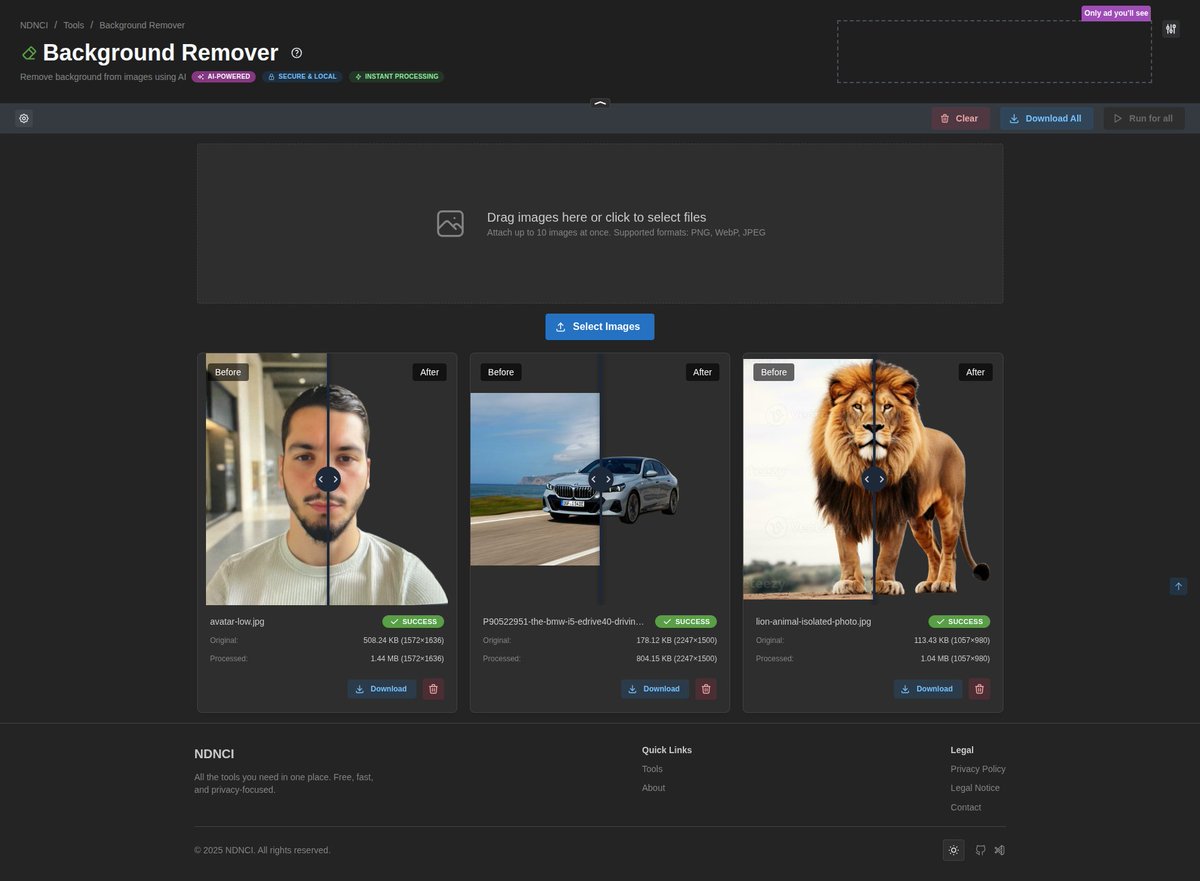Click lion-animal-isolated-photo.jpg file name
This screenshot has width=1200, height=881.
tap(813, 621)
